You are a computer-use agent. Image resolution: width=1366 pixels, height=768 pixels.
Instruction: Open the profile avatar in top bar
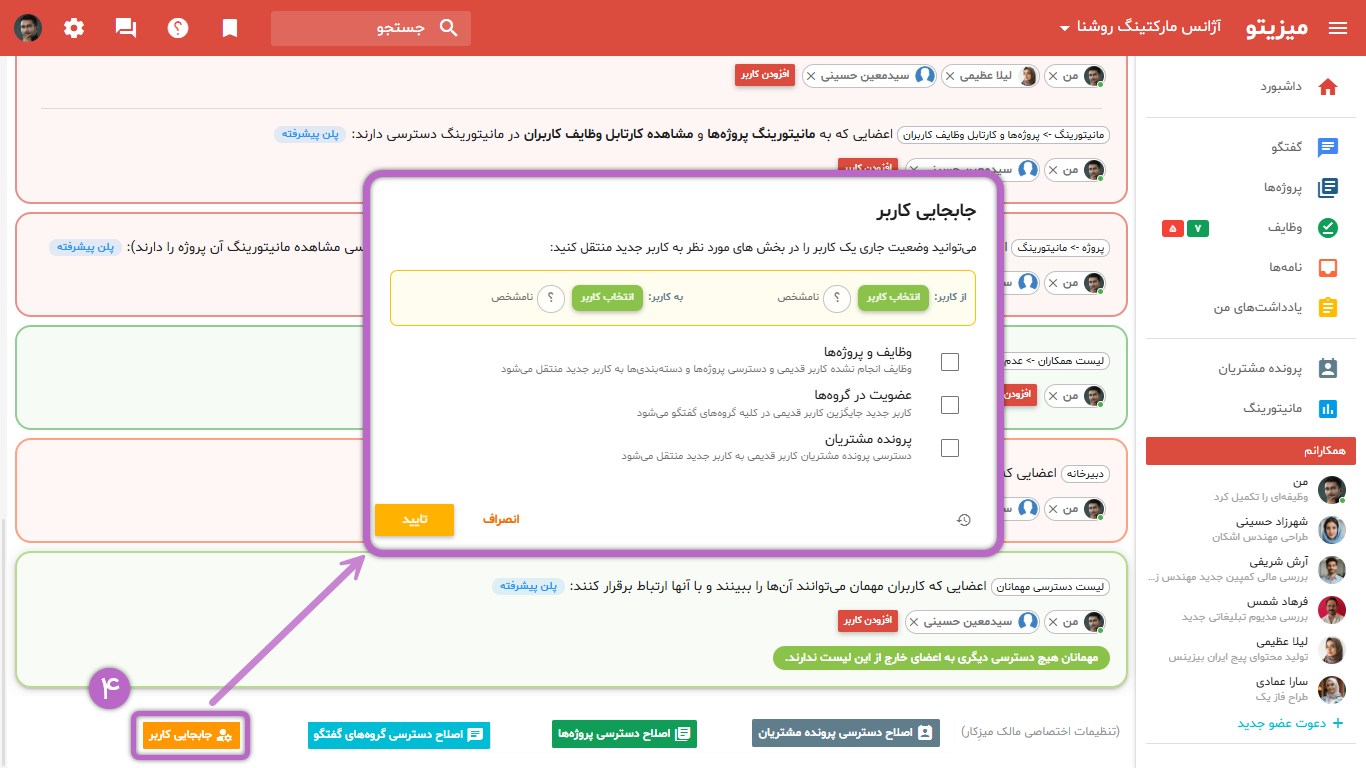click(28, 28)
